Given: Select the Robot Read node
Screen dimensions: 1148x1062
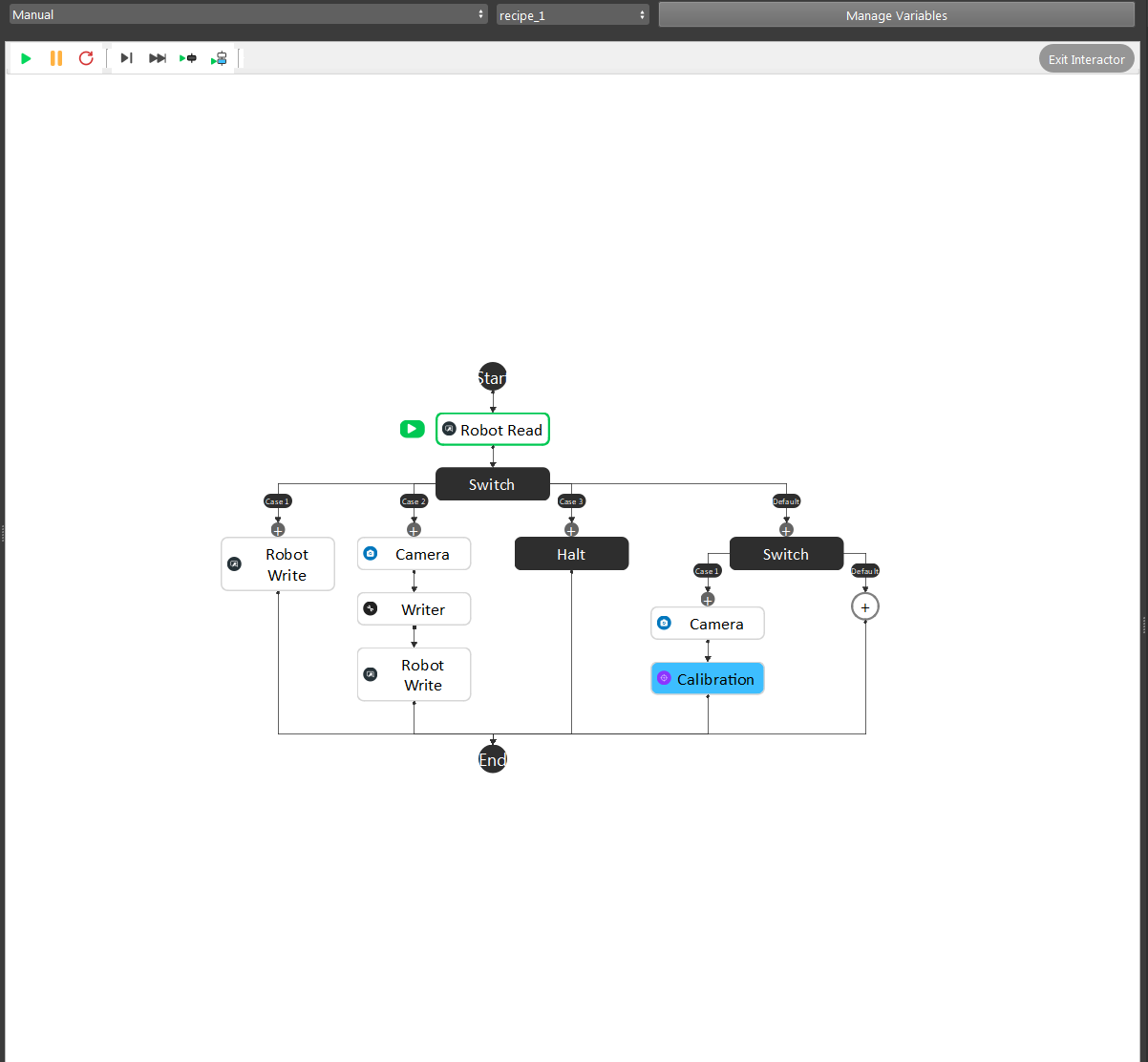Looking at the screenshot, I should click(493, 430).
